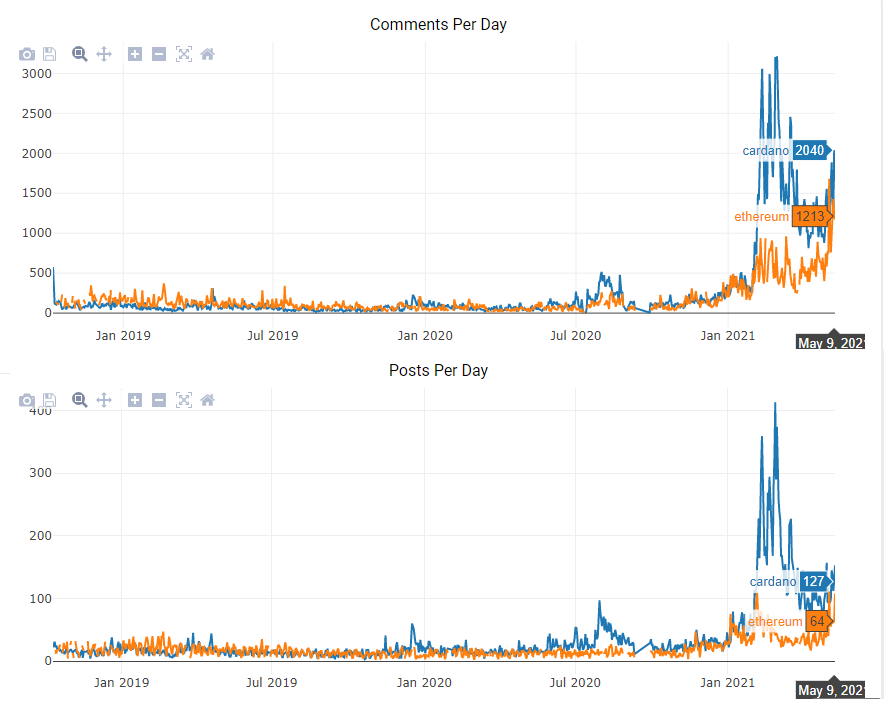Click 2500 y-axis label on Comments chart
This screenshot has width=888, height=704.
(x=37, y=113)
